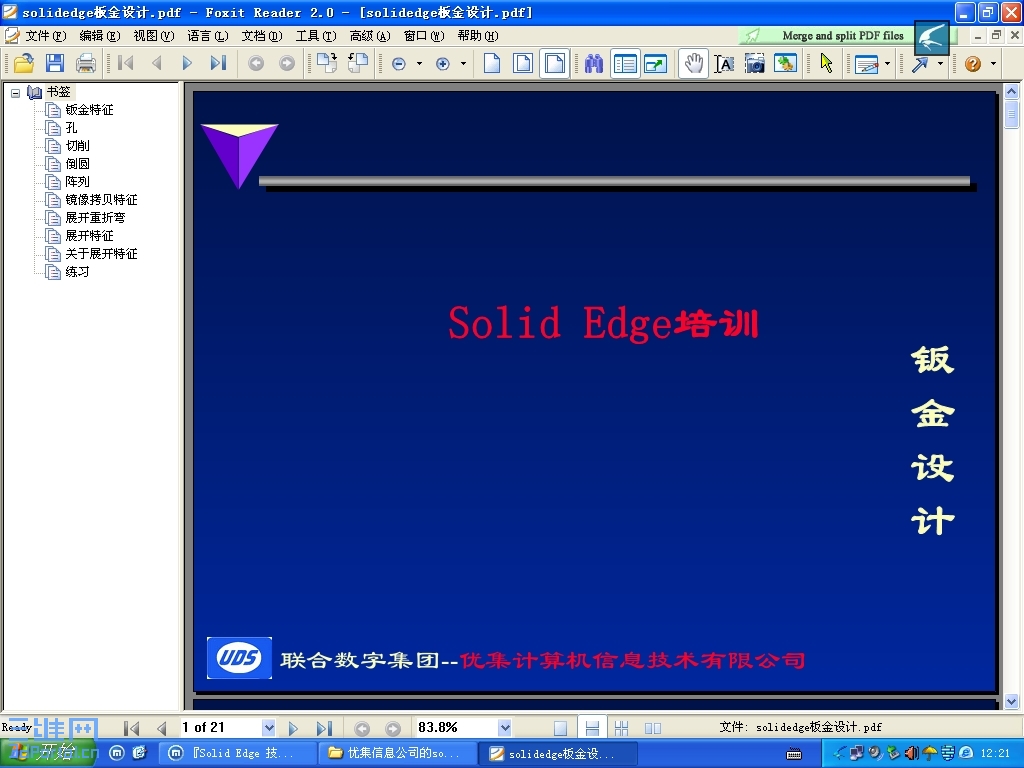Viewport: 1024px width, 768px height.
Task: Click the zoom out minus icon
Action: 399,63
